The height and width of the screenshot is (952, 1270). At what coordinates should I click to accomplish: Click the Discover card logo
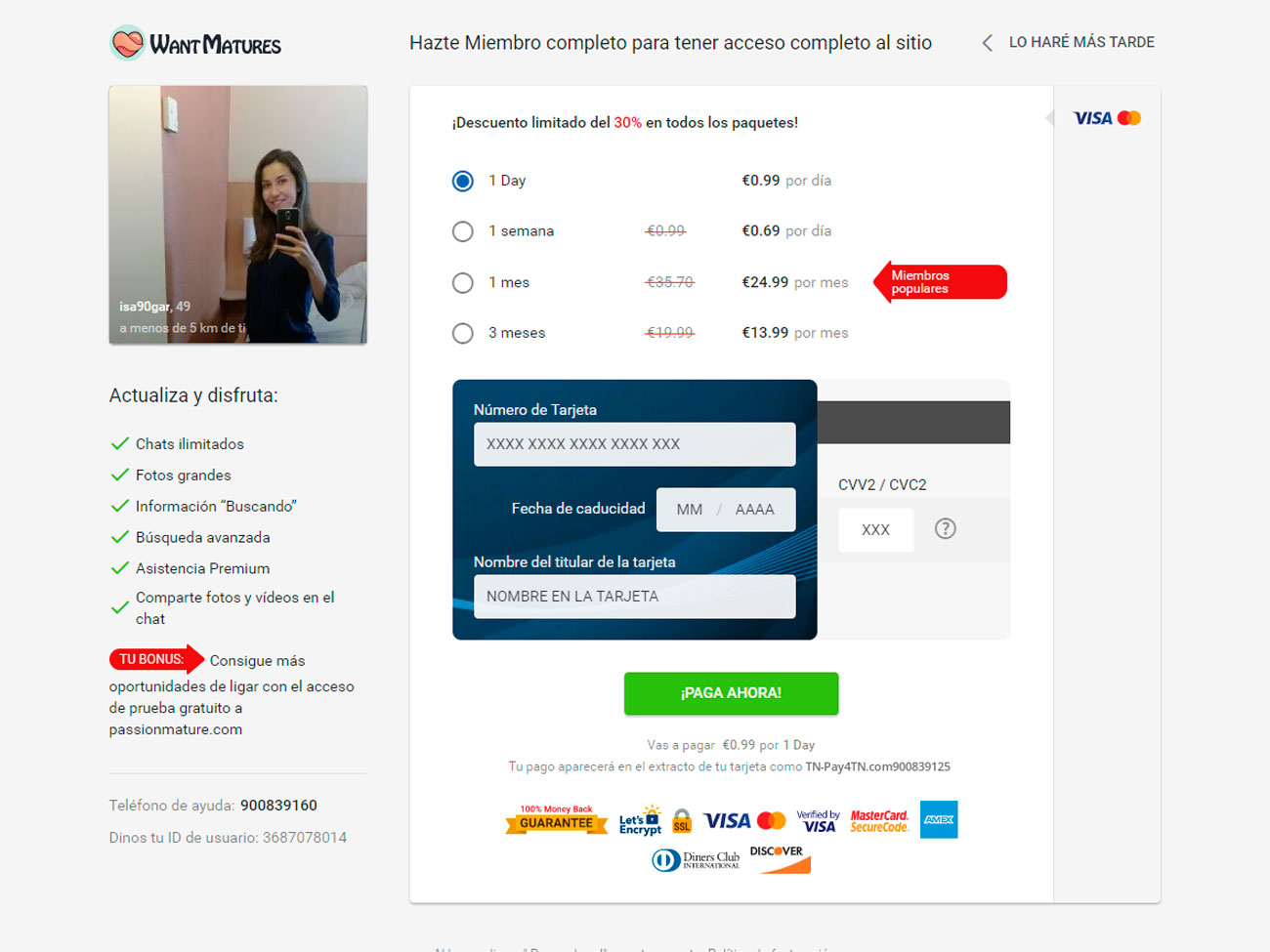pyautogui.click(x=780, y=858)
